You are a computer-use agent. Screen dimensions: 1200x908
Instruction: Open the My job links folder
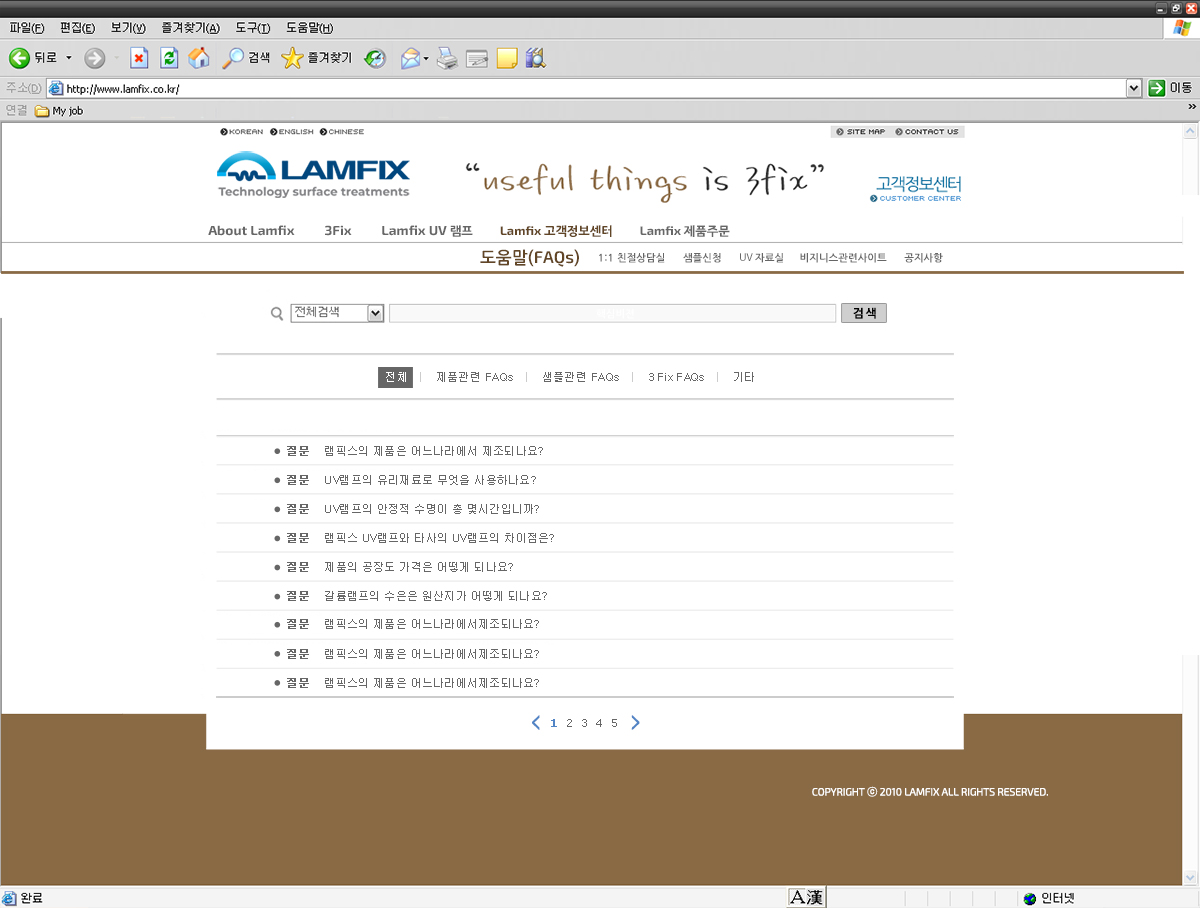(60, 111)
